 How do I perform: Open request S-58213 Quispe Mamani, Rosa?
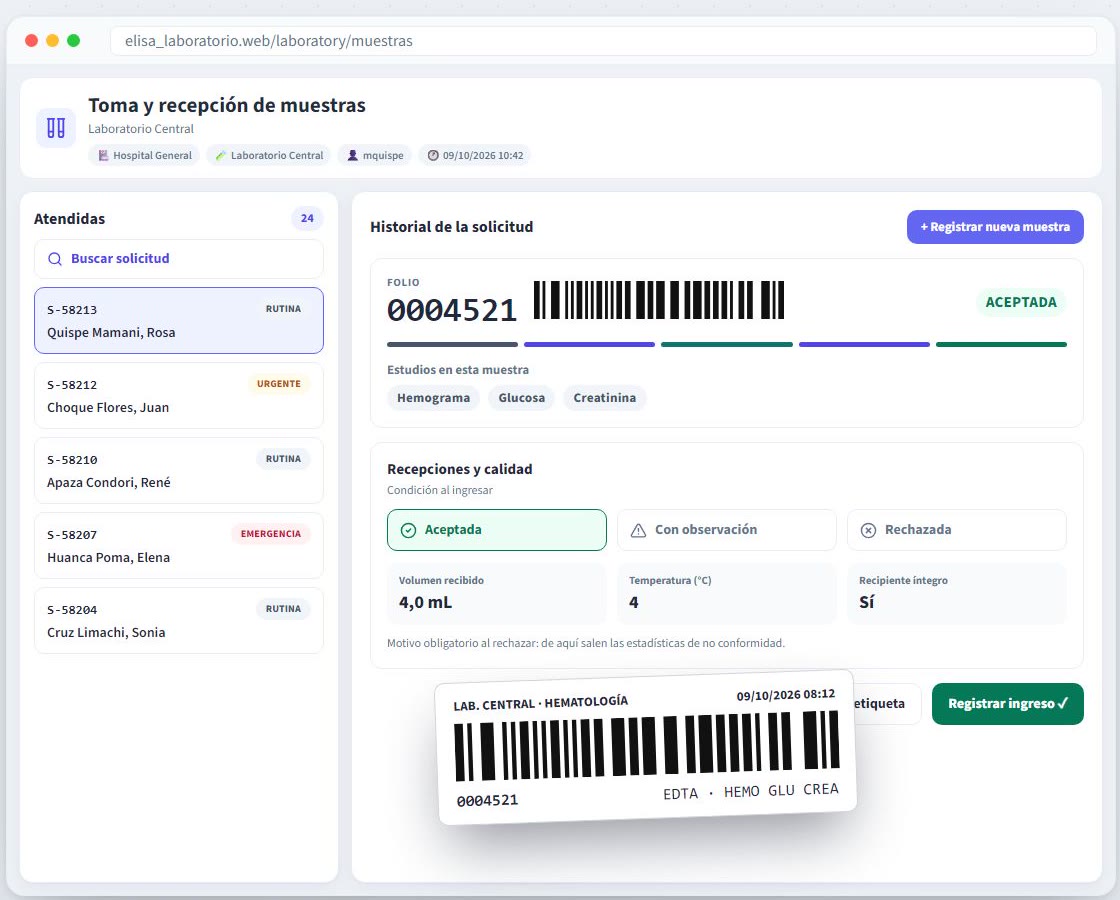[x=179, y=321]
